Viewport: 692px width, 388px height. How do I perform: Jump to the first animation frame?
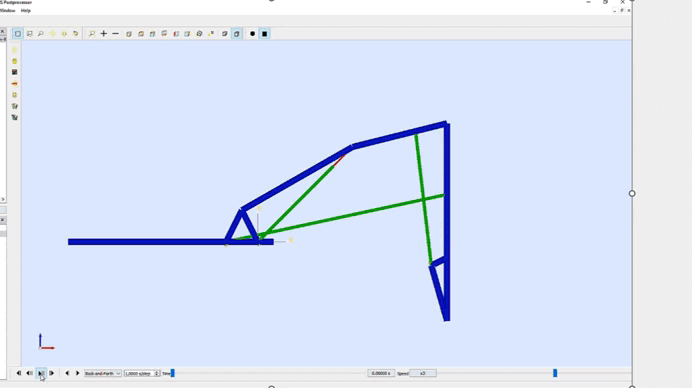[x=19, y=373]
